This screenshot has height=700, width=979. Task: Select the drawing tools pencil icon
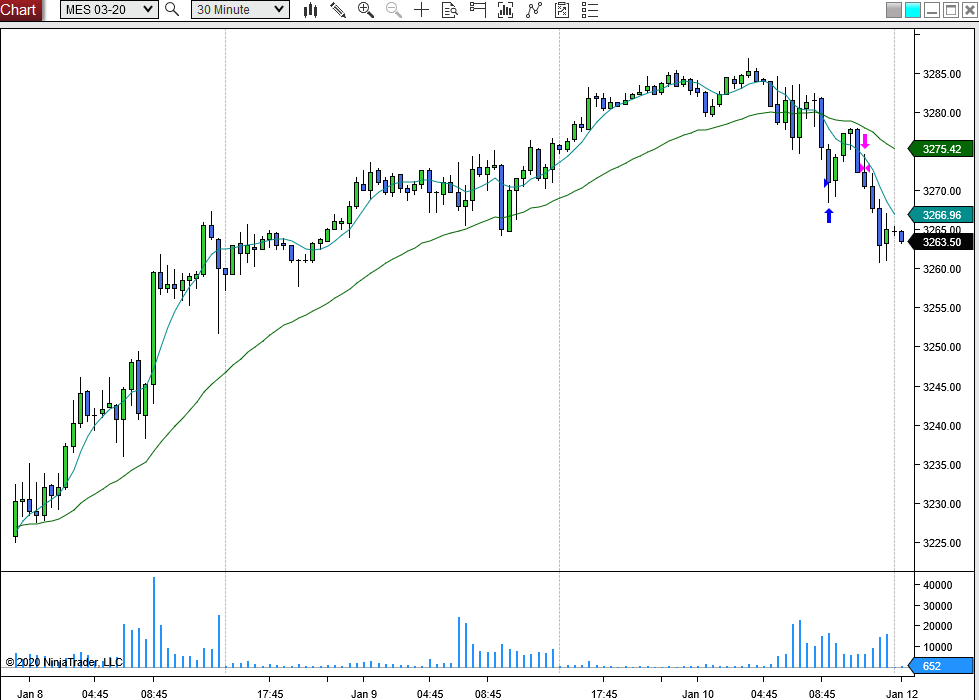(x=338, y=9)
